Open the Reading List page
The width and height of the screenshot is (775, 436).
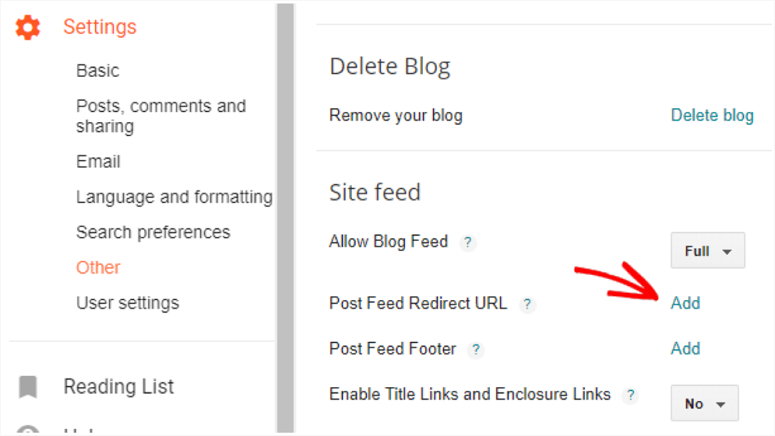[x=119, y=387]
